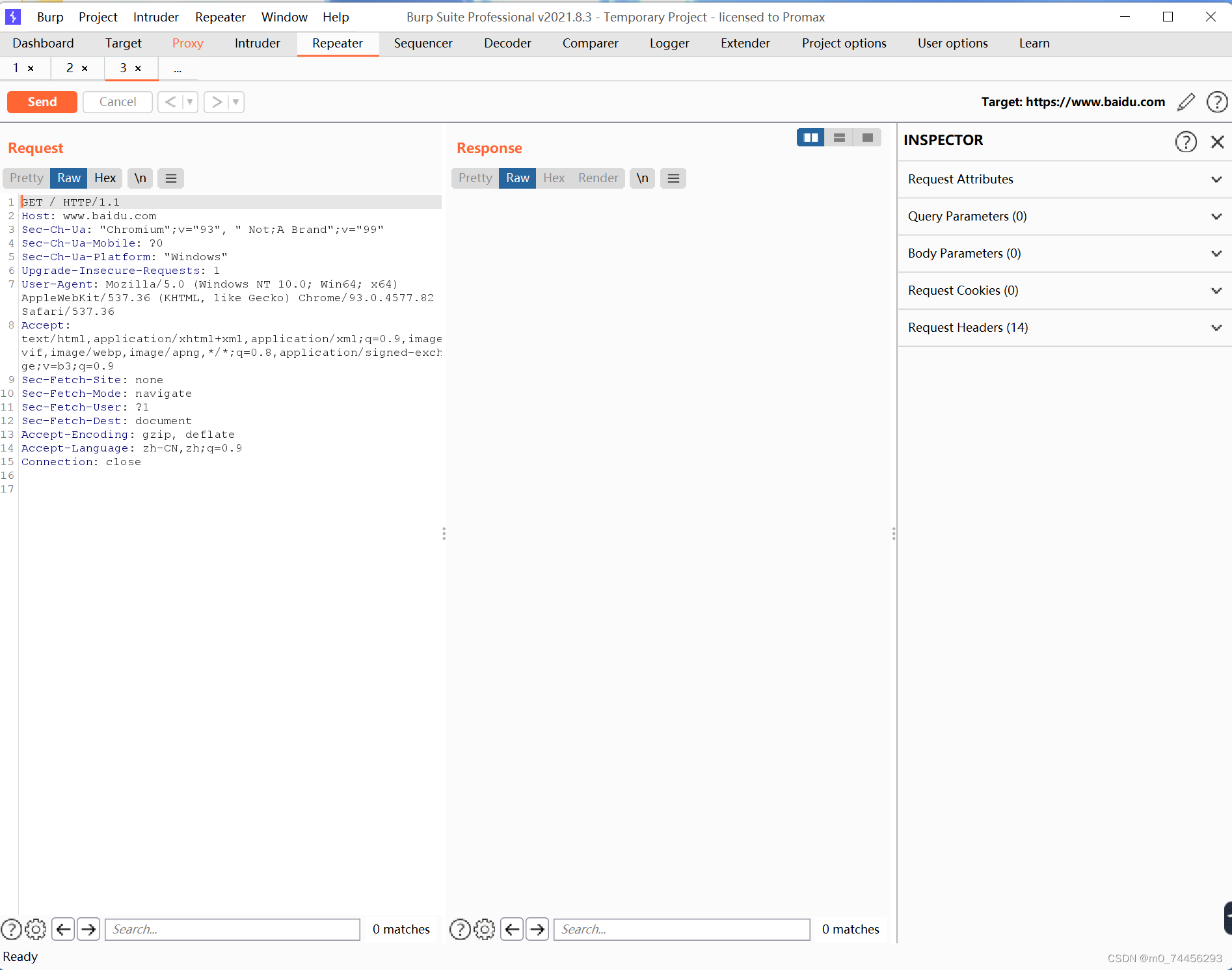Open the Project options tab
1232x970 pixels.
click(x=844, y=43)
